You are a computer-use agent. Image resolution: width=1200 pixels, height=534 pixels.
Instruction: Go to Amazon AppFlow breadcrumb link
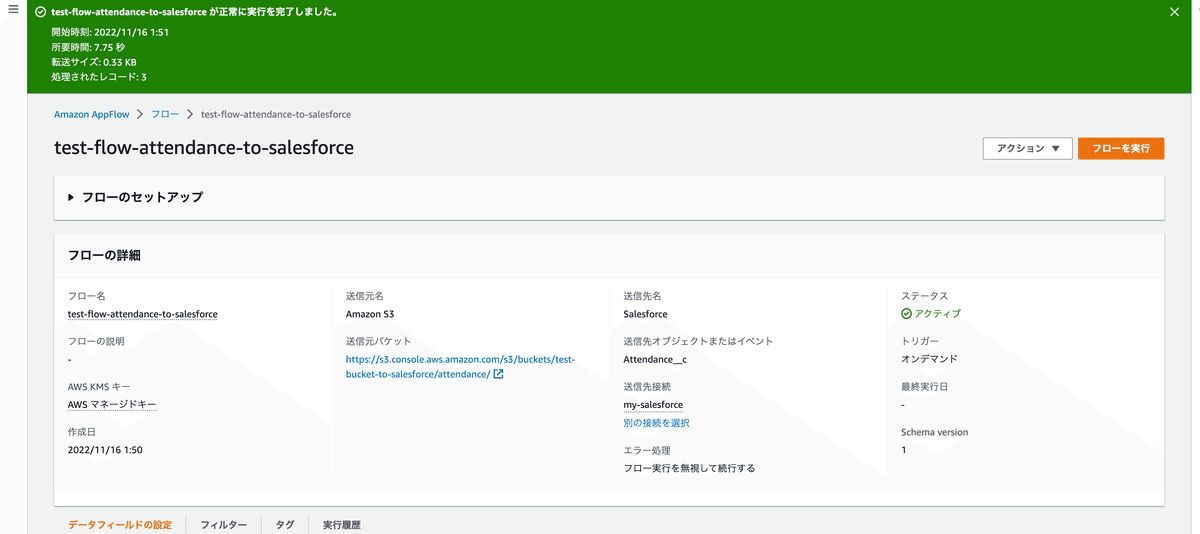[x=91, y=114]
